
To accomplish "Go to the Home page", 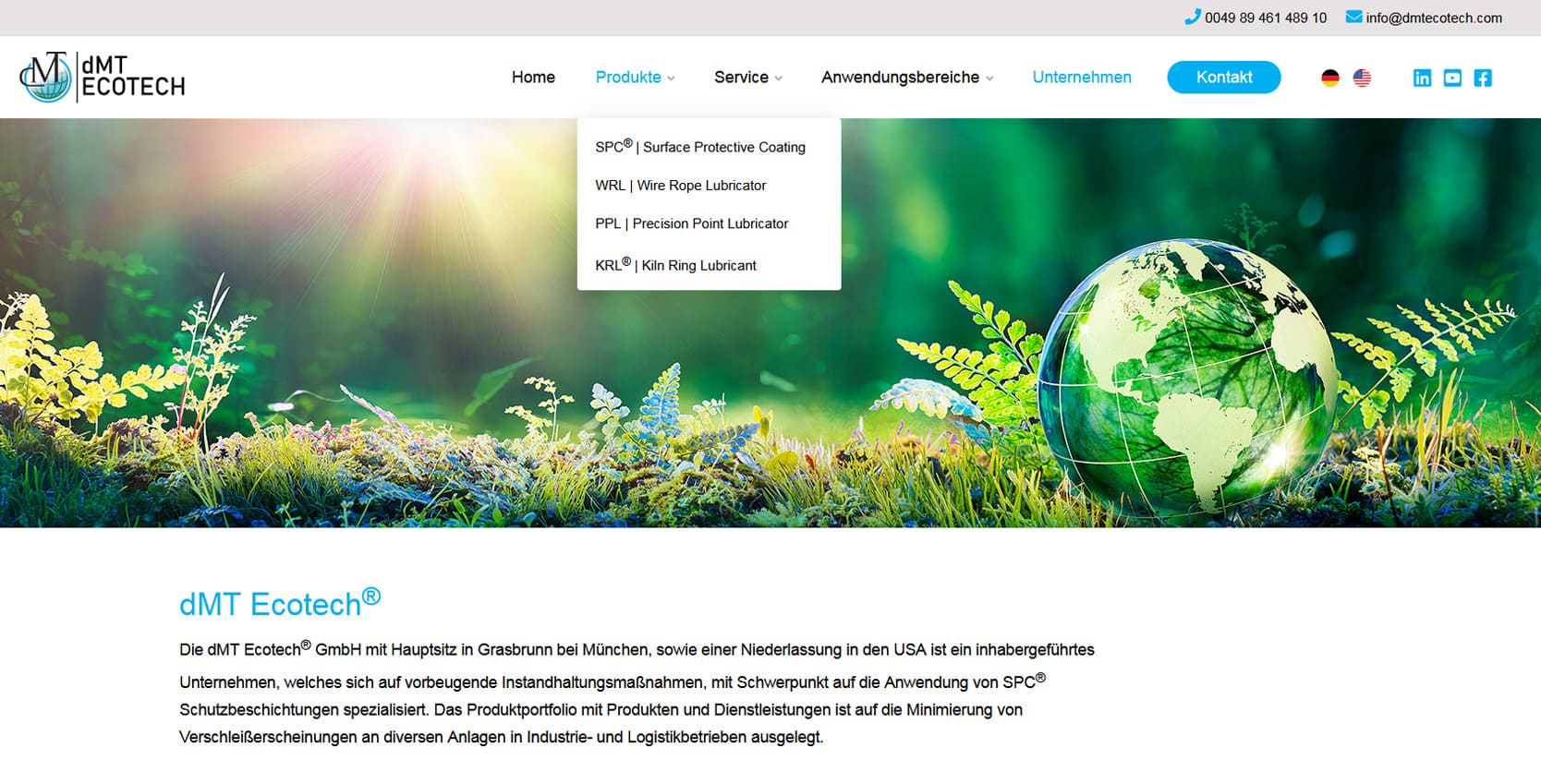I will click(533, 78).
